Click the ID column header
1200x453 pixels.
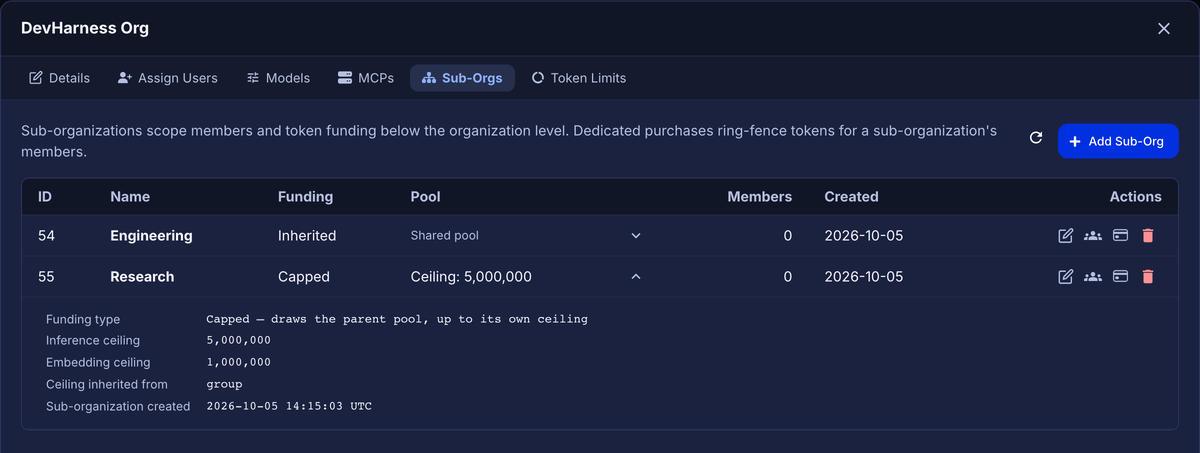tap(45, 197)
